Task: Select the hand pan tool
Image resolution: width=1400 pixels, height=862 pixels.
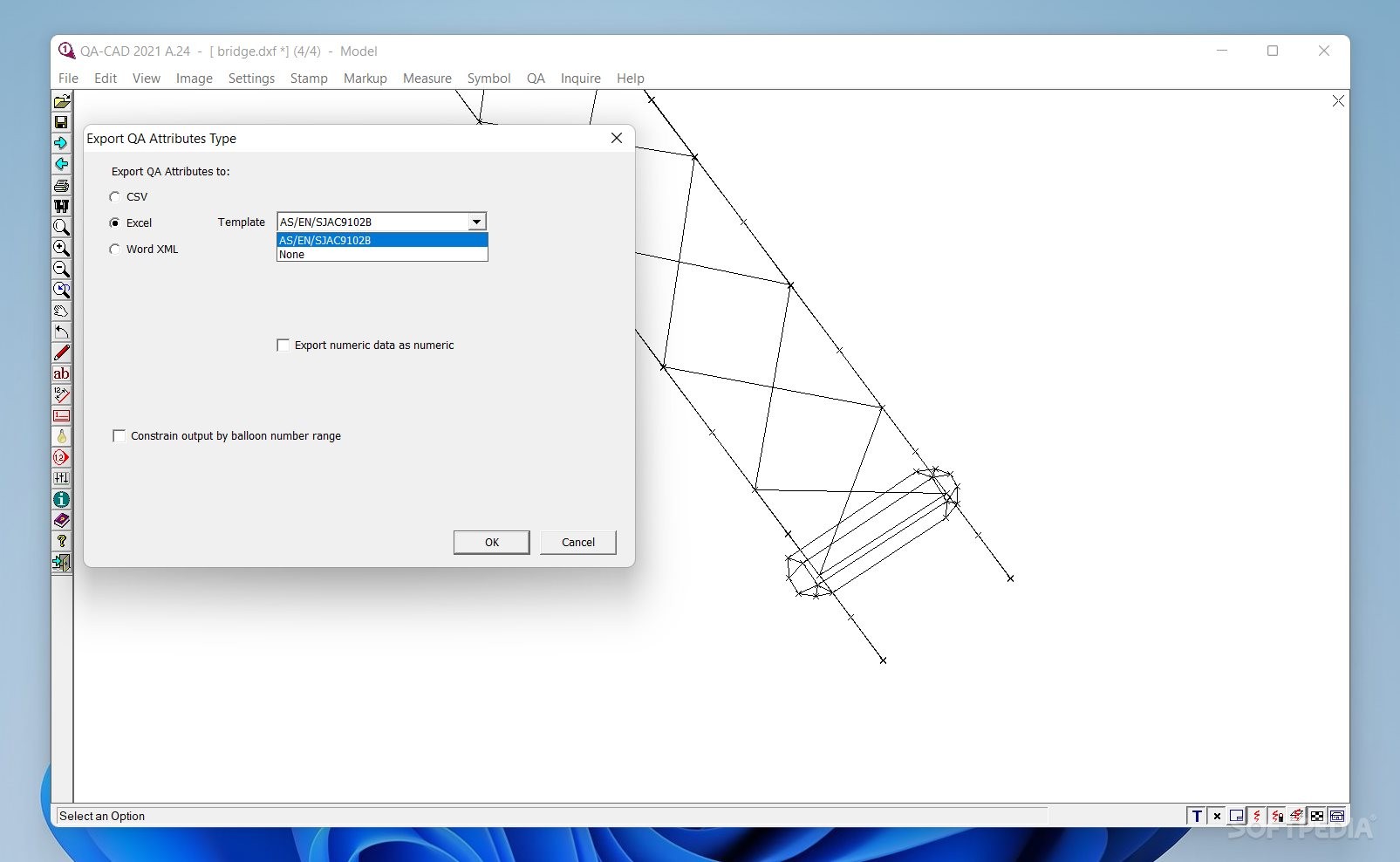Action: click(x=61, y=311)
